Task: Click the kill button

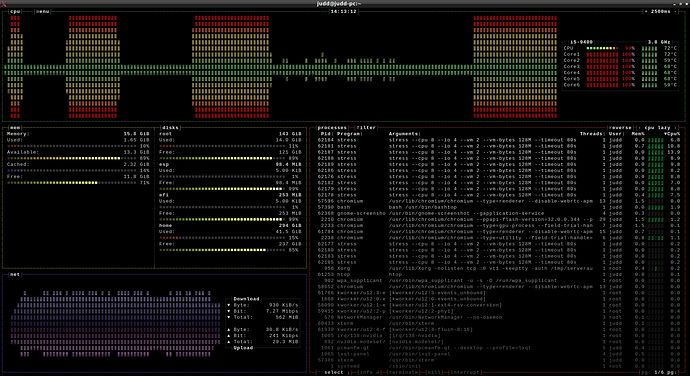Action: pyautogui.click(x=435, y=372)
